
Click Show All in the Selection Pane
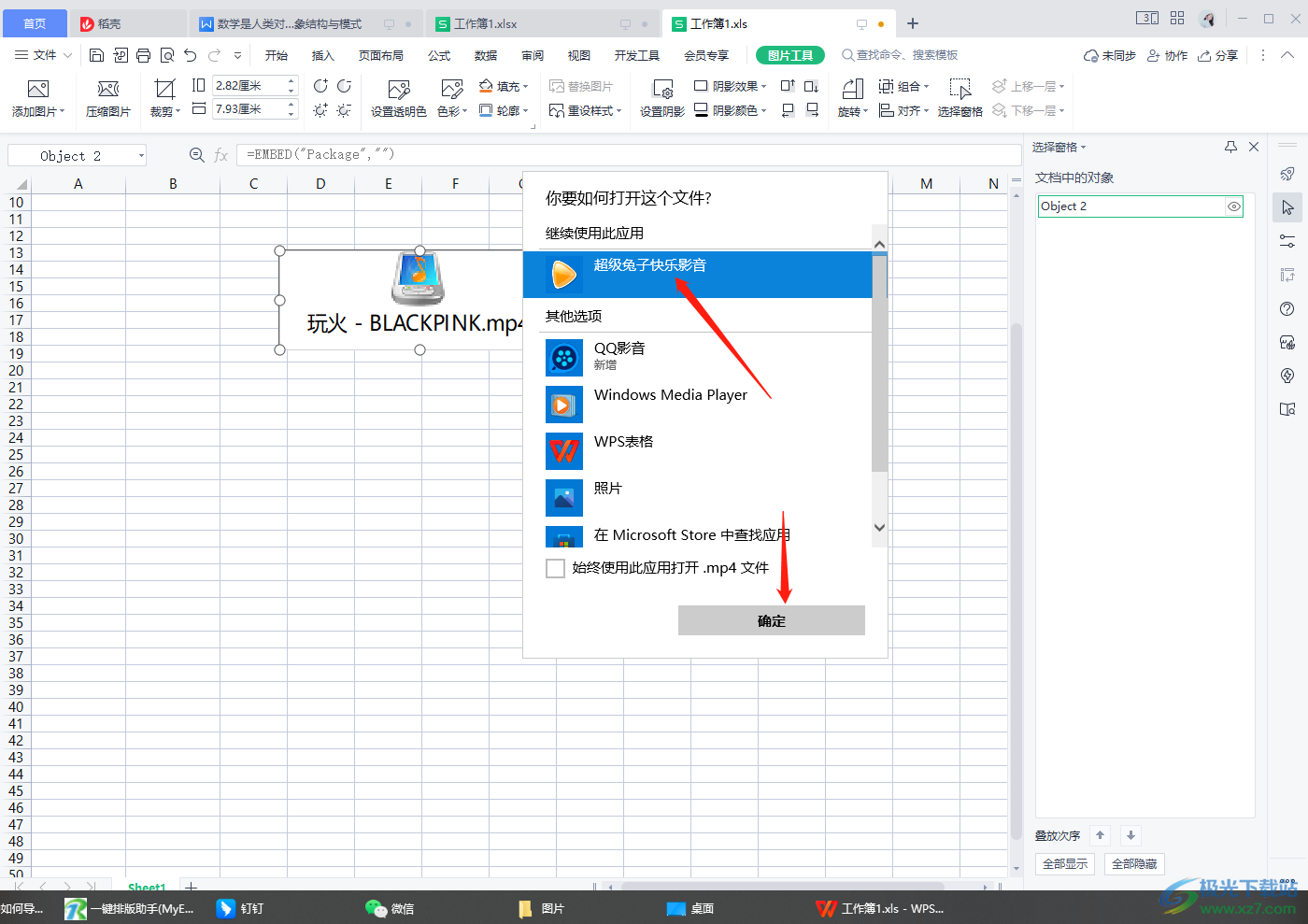pos(1065,864)
